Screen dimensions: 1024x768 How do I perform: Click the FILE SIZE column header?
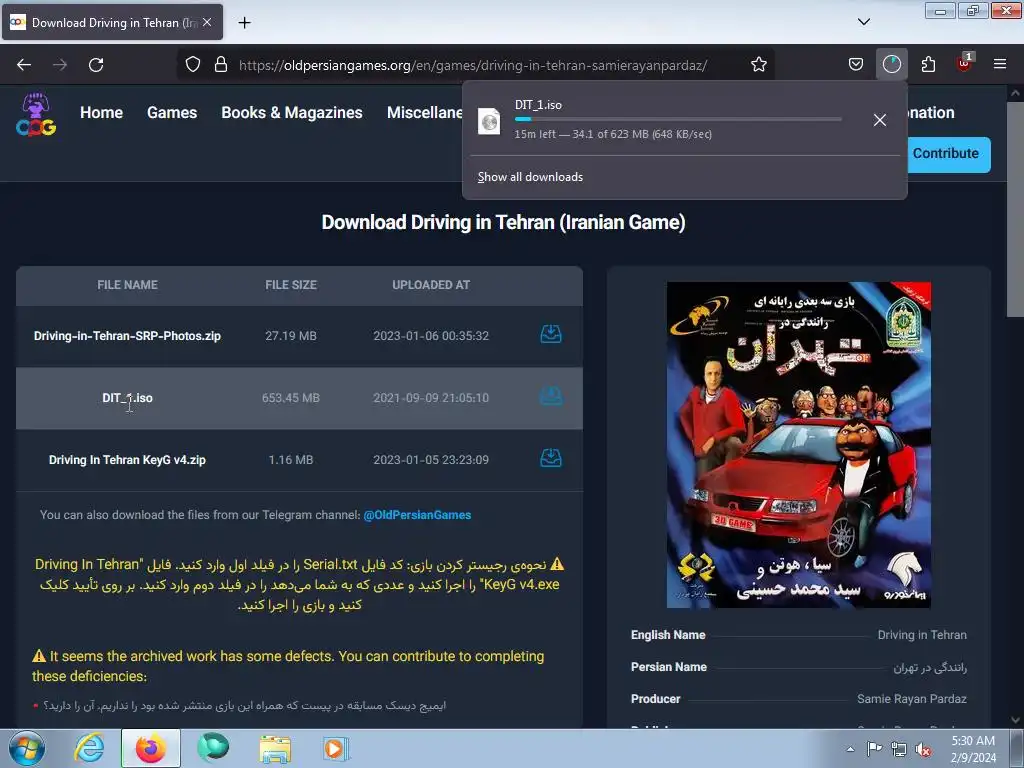click(x=291, y=285)
